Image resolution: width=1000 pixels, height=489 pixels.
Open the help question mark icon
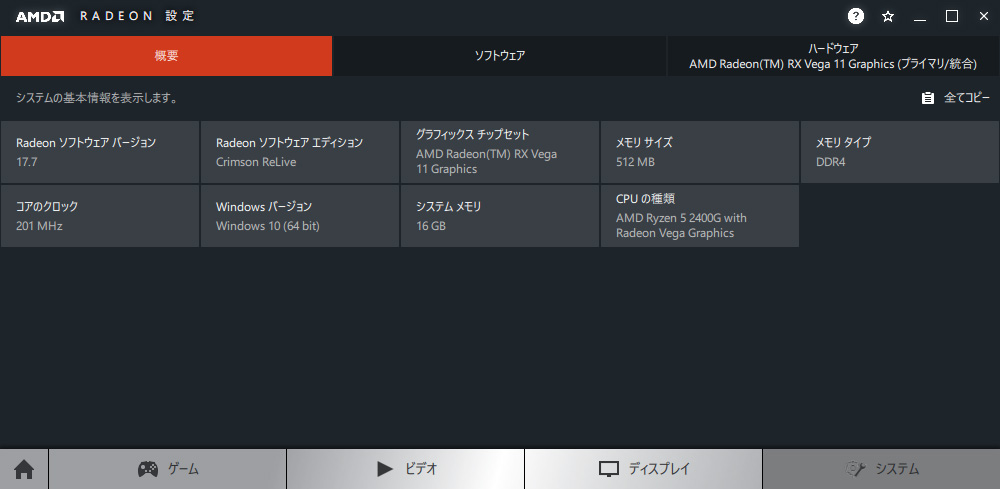tap(856, 17)
